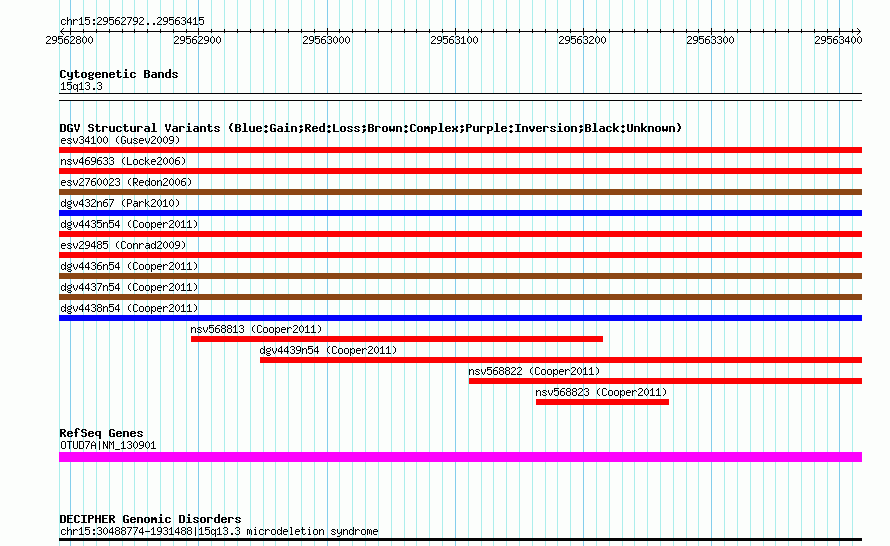The width and height of the screenshot is (890, 546).
Task: Click the RefSeq Genes track title
Action: 101,433
